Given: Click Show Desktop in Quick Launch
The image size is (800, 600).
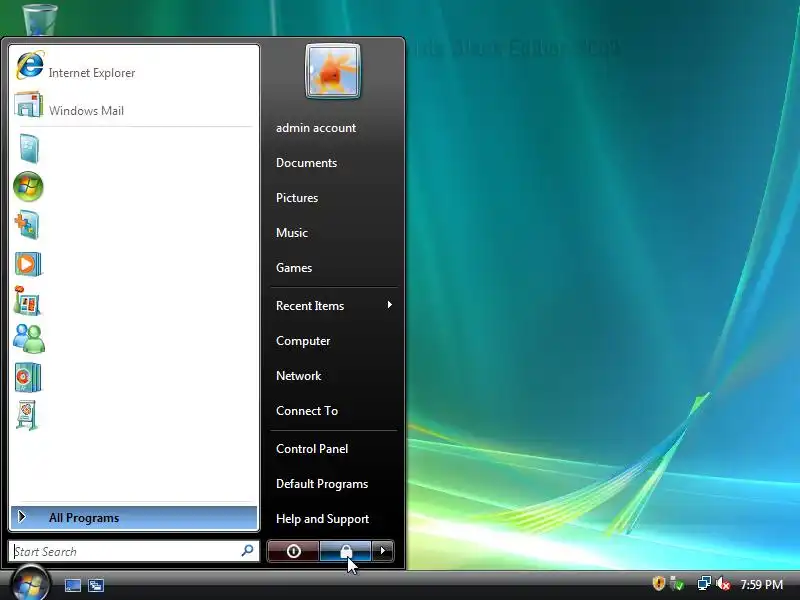Looking at the screenshot, I should (72, 585).
